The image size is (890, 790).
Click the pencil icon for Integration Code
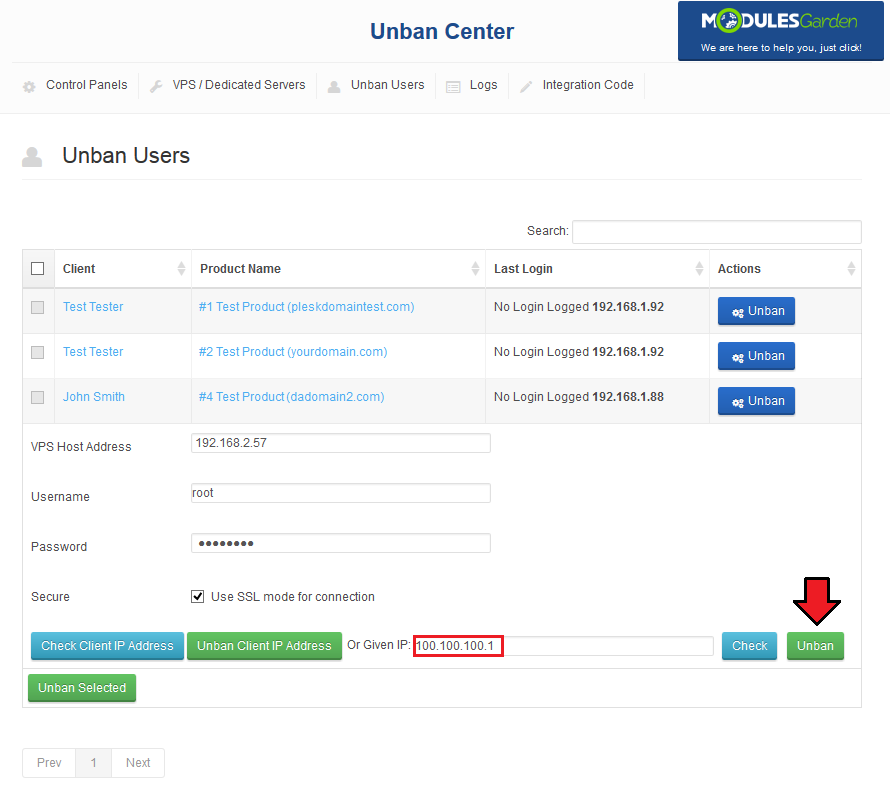coord(526,87)
